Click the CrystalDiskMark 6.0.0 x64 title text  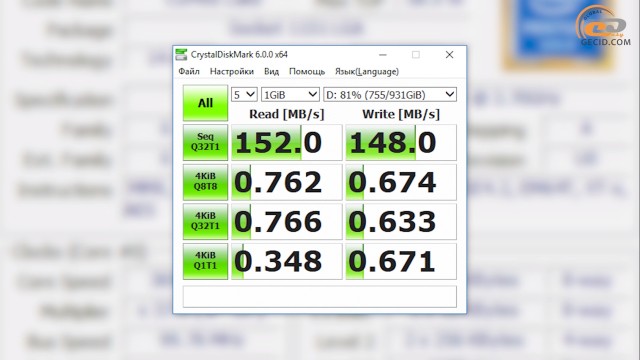point(239,54)
